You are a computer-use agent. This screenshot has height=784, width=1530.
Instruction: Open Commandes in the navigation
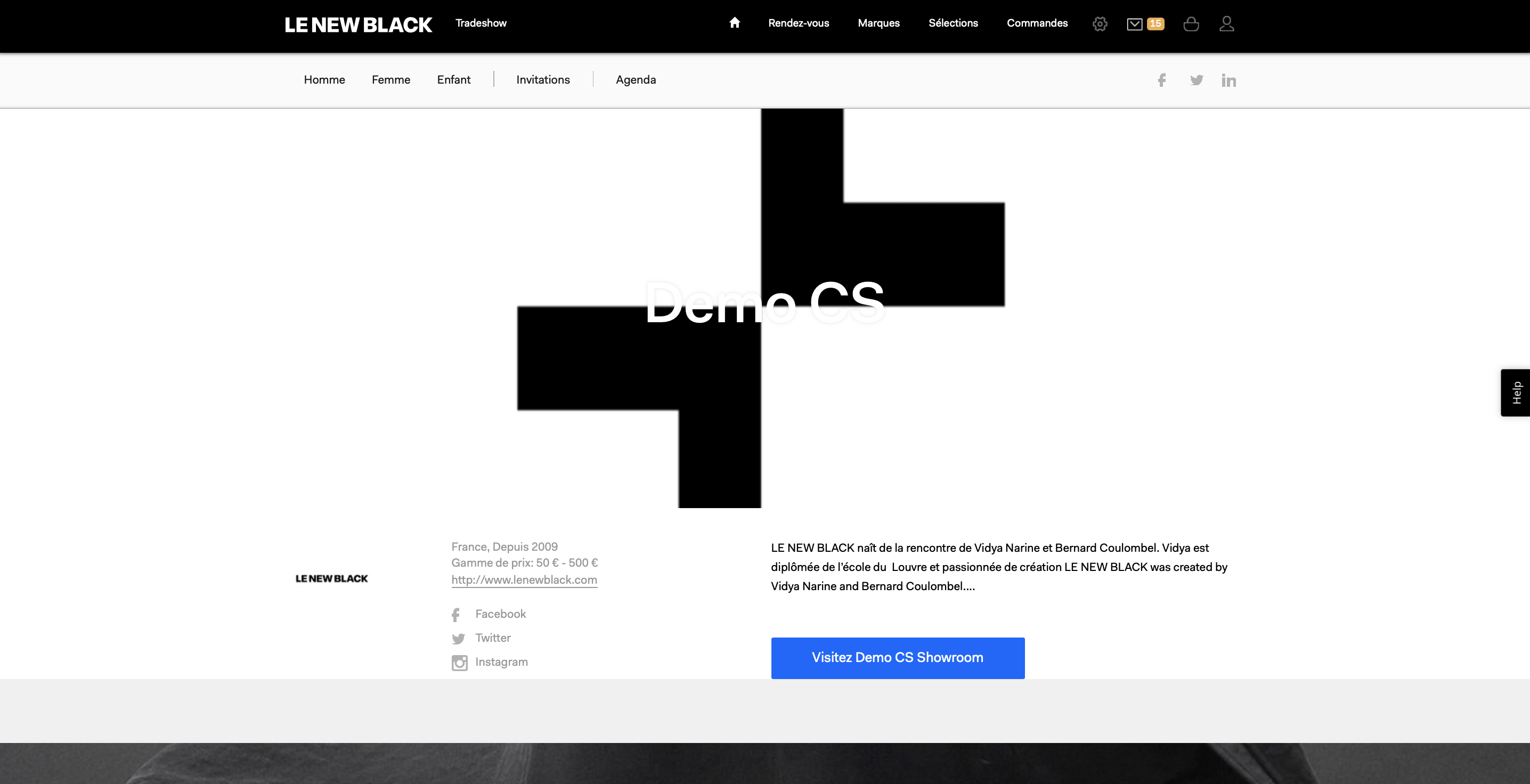(x=1037, y=23)
